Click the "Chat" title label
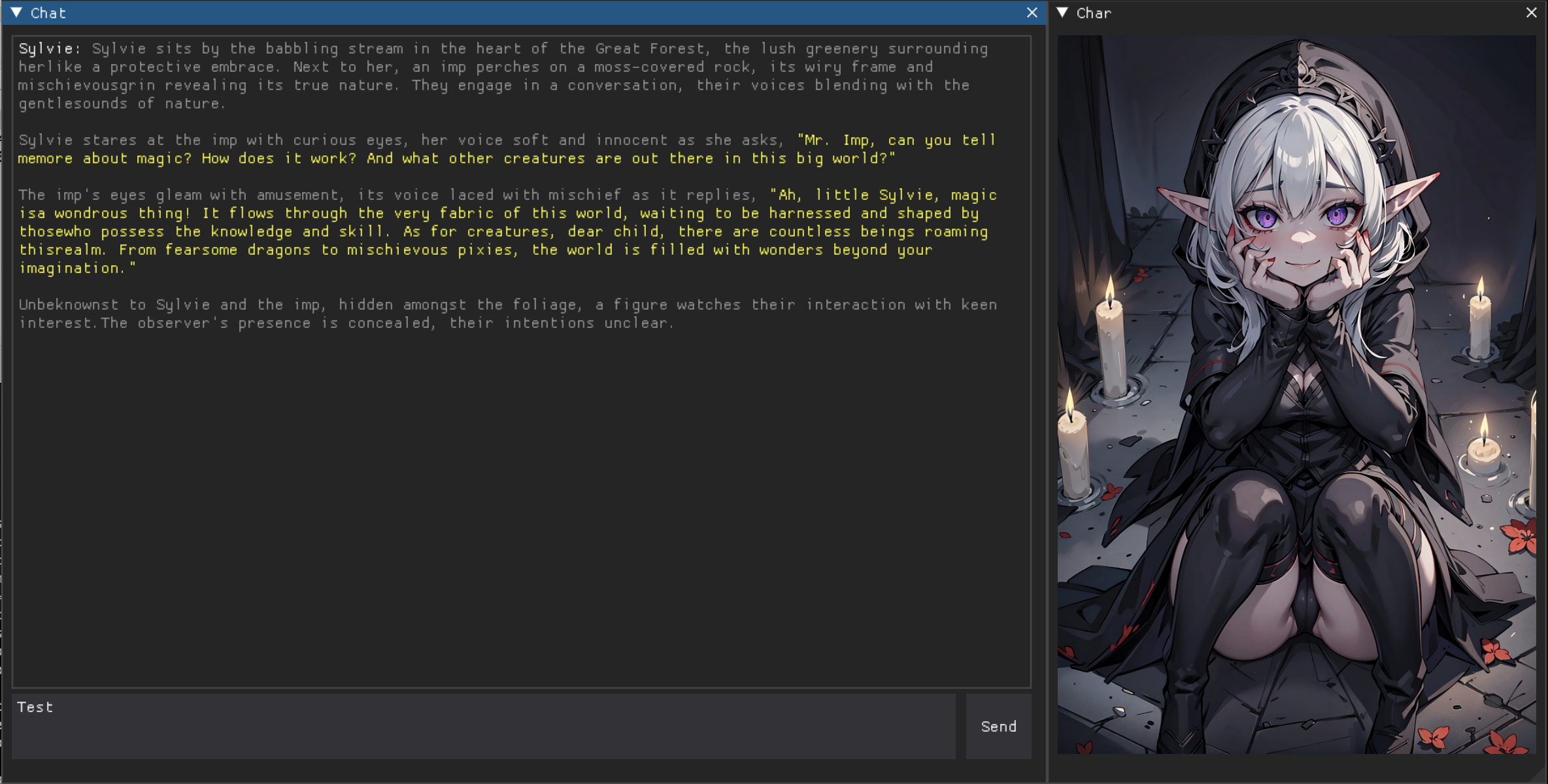The image size is (1548, 784). [48, 13]
